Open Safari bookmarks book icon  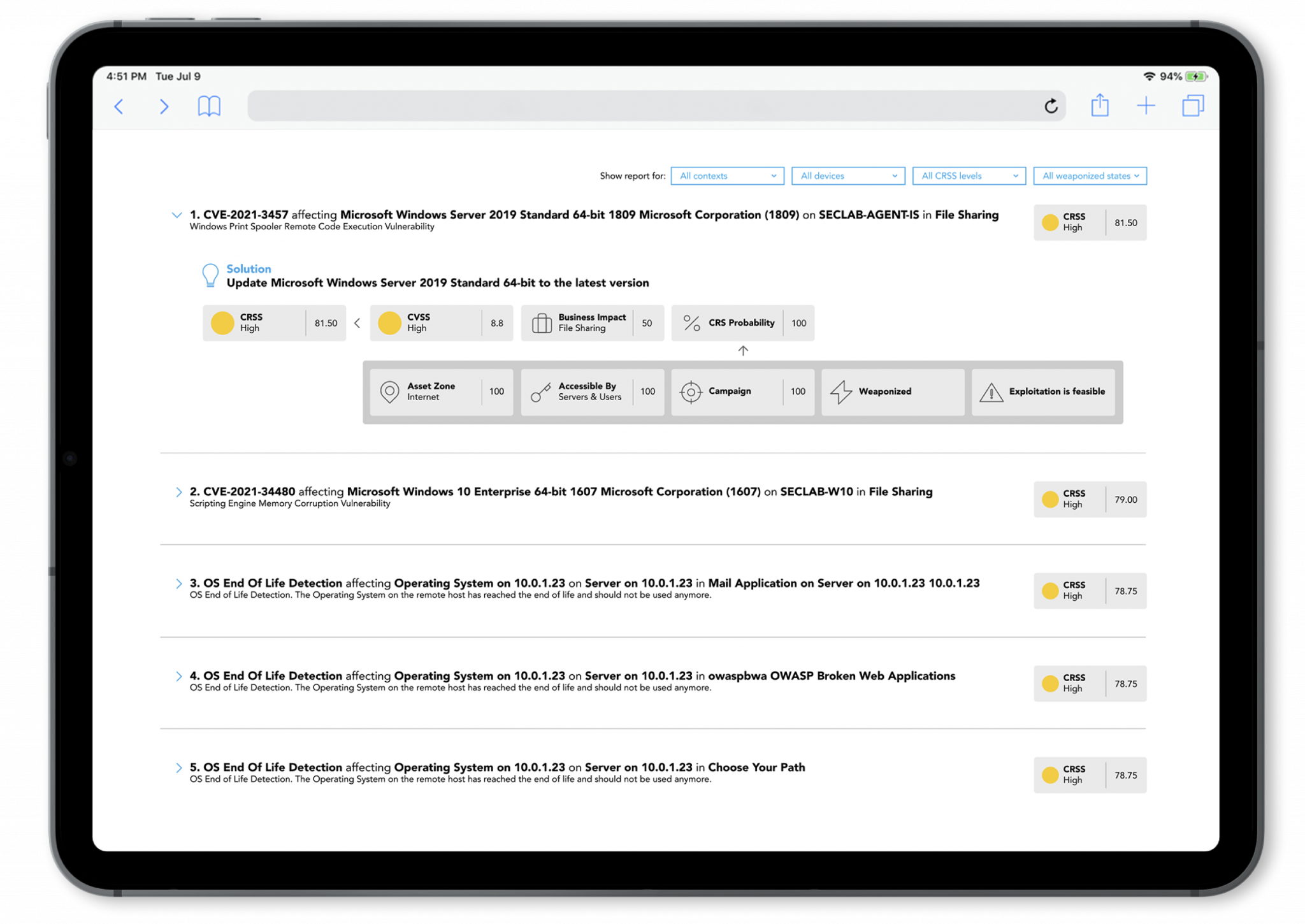[x=209, y=106]
